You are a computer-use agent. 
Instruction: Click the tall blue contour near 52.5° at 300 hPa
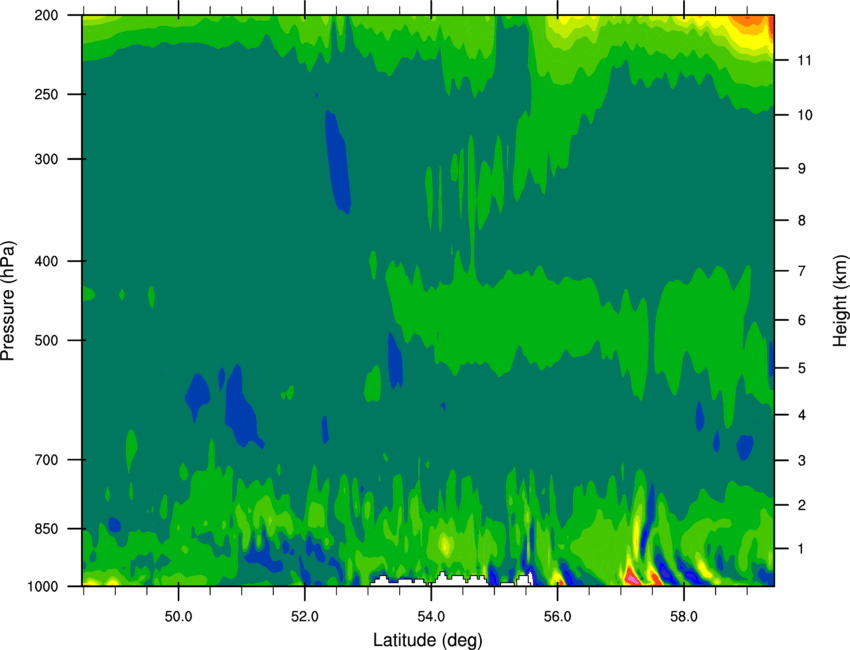point(337,162)
